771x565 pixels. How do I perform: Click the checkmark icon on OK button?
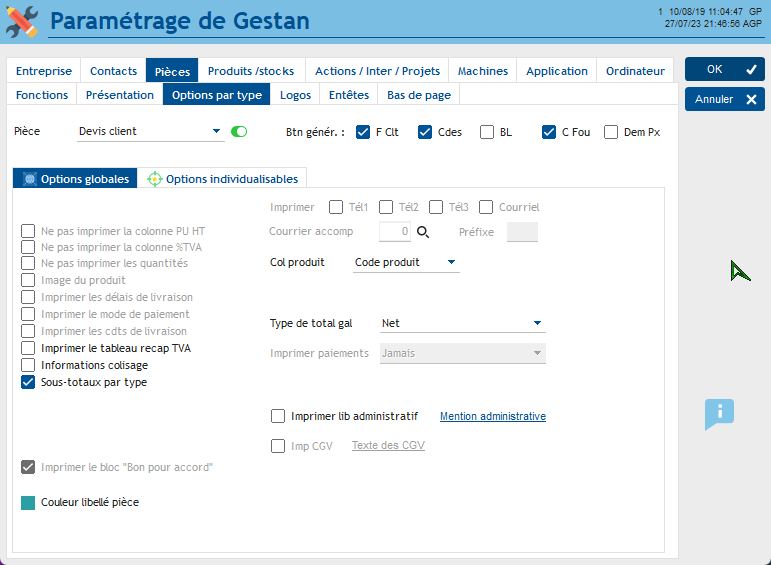click(x=751, y=70)
